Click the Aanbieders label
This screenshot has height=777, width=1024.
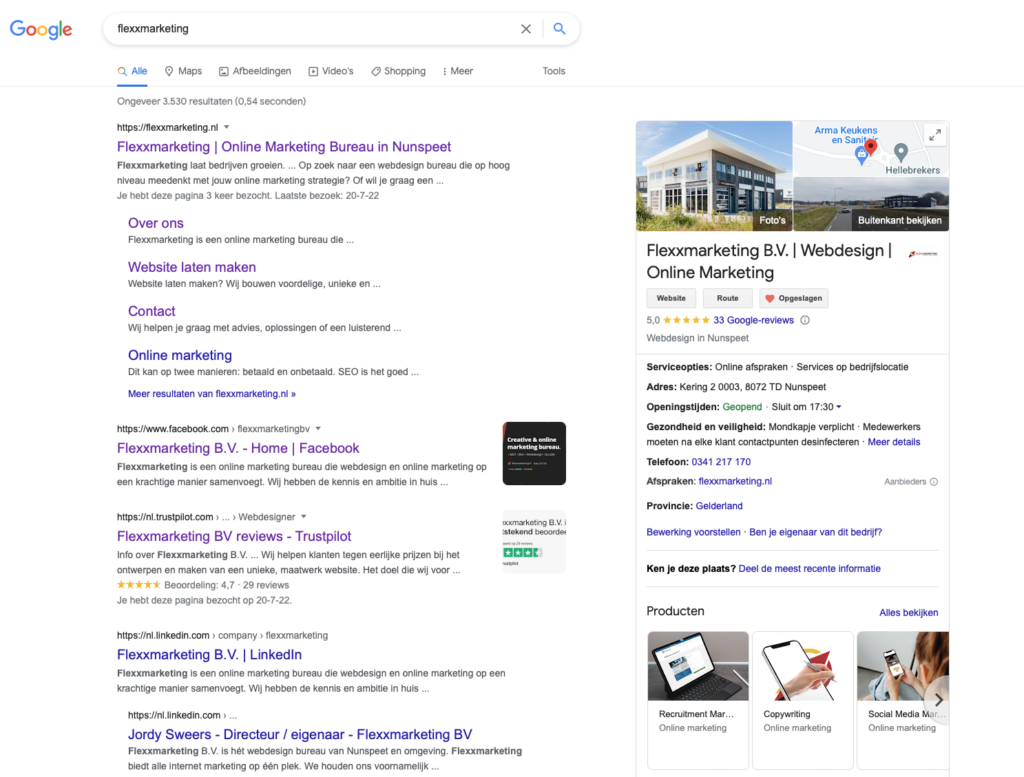point(905,482)
